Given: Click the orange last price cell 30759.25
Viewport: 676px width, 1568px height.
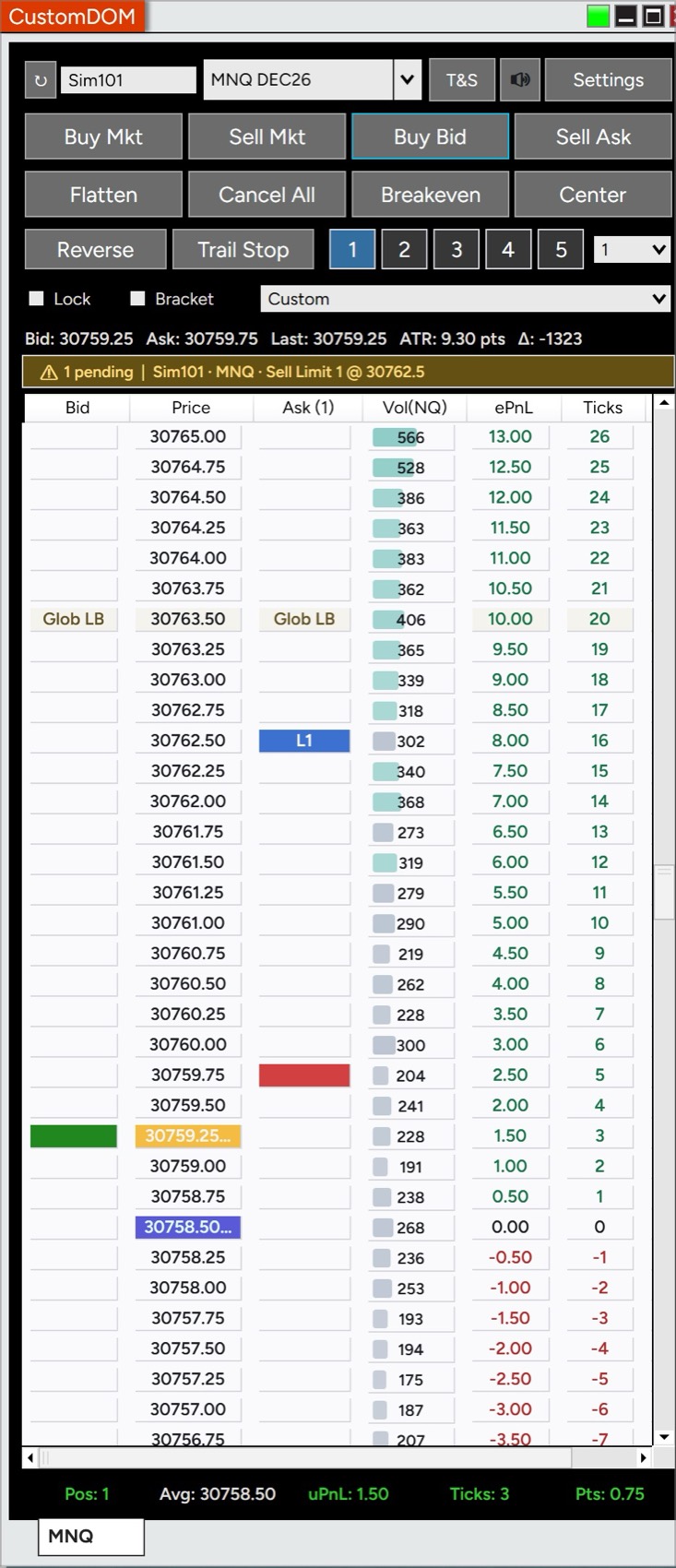Looking at the screenshot, I should (188, 1136).
